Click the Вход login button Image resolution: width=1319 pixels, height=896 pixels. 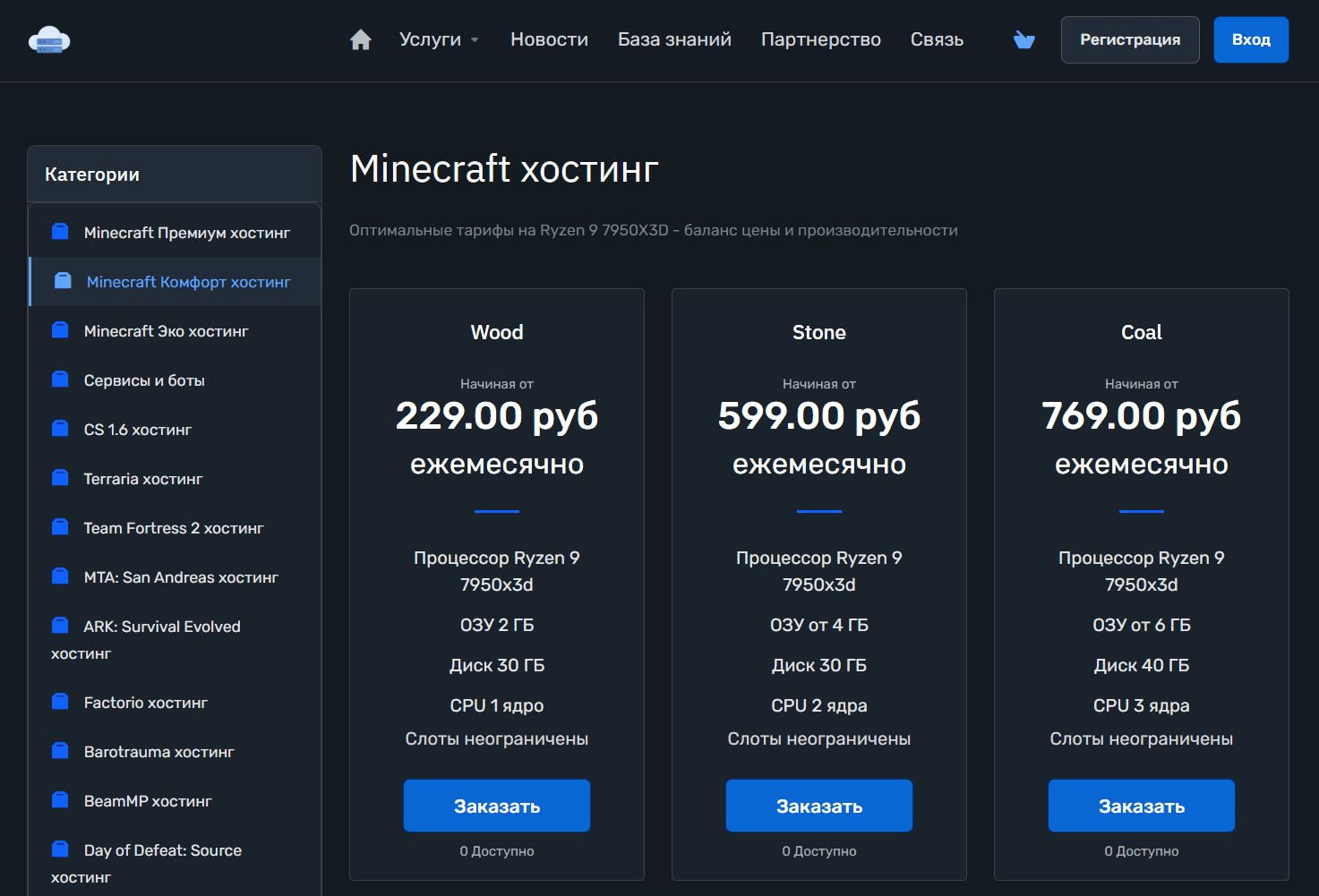[1251, 39]
